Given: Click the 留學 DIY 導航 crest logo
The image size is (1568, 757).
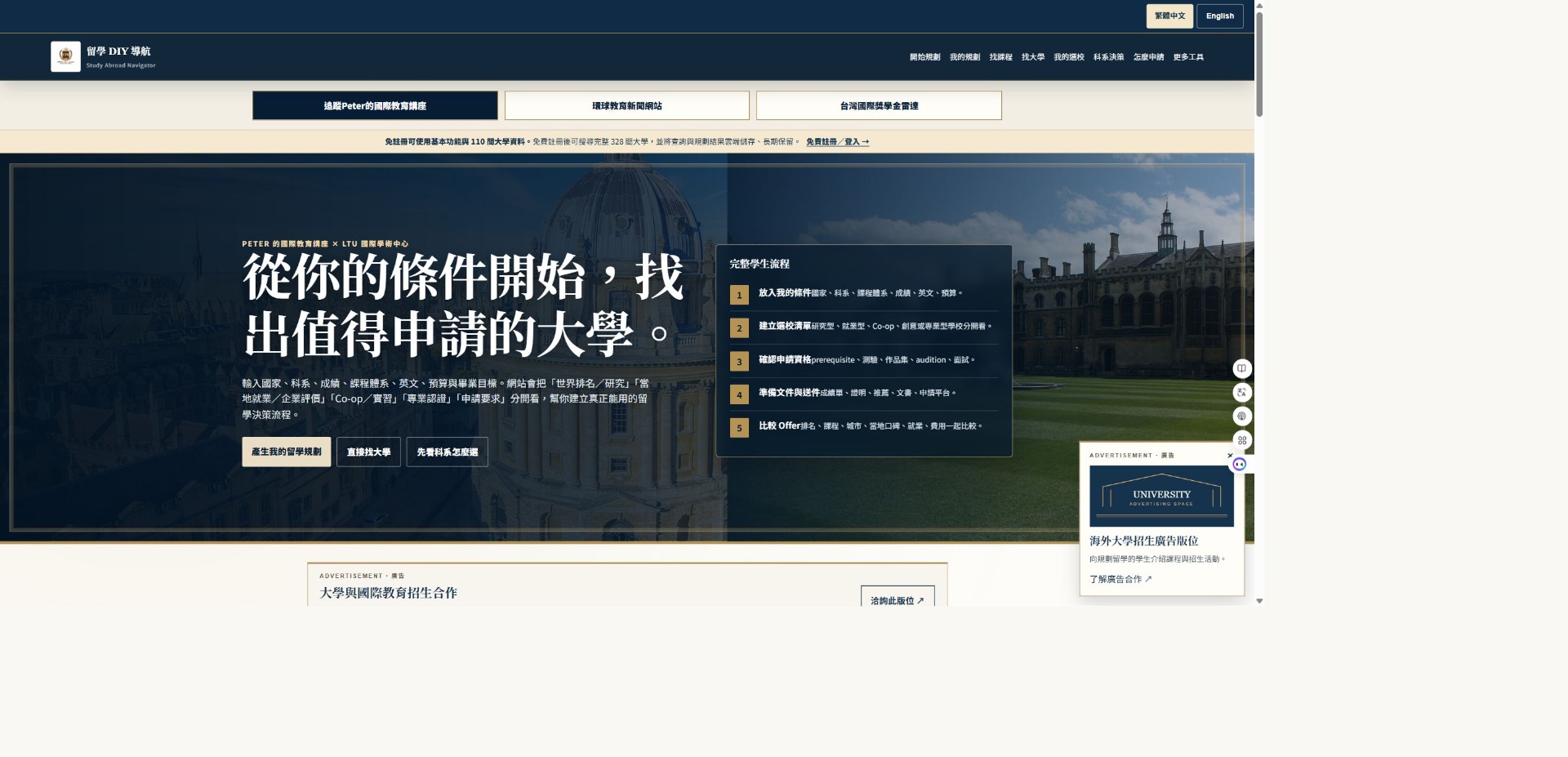Looking at the screenshot, I should point(65,56).
